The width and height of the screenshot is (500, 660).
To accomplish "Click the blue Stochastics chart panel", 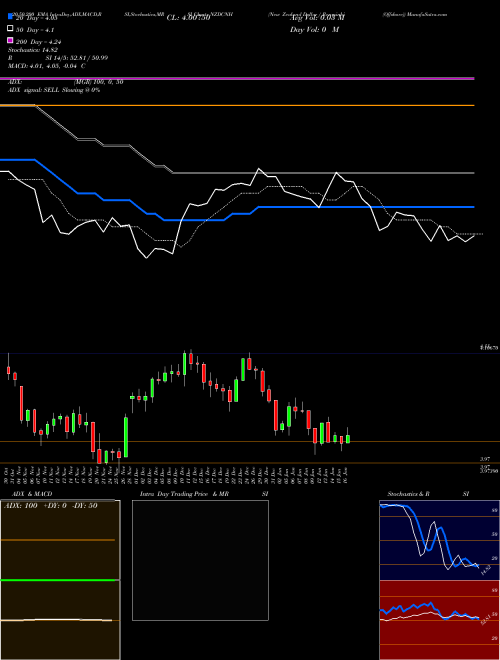I will pyautogui.click(x=439, y=540).
